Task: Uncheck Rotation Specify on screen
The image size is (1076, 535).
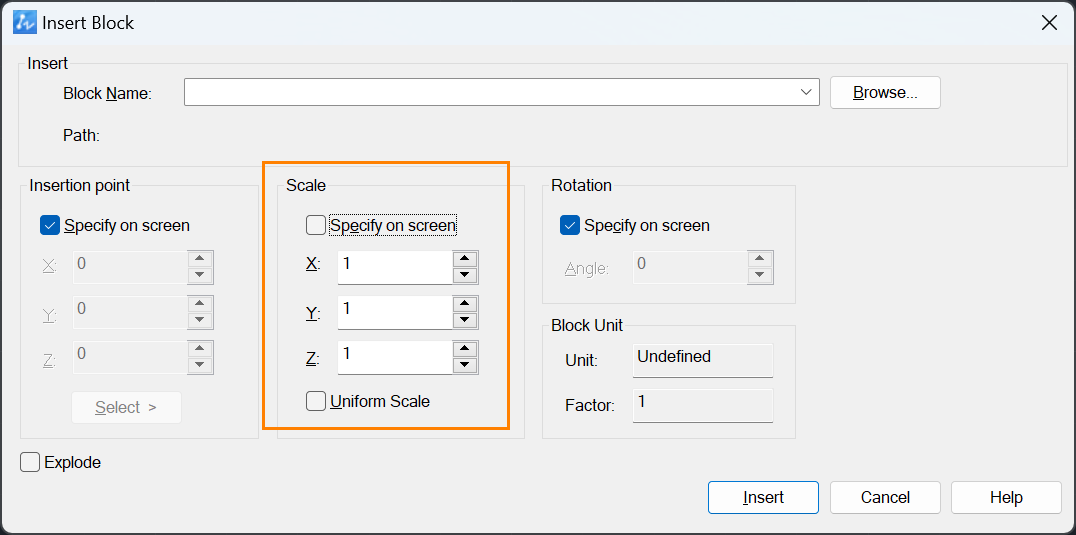Action: point(570,225)
